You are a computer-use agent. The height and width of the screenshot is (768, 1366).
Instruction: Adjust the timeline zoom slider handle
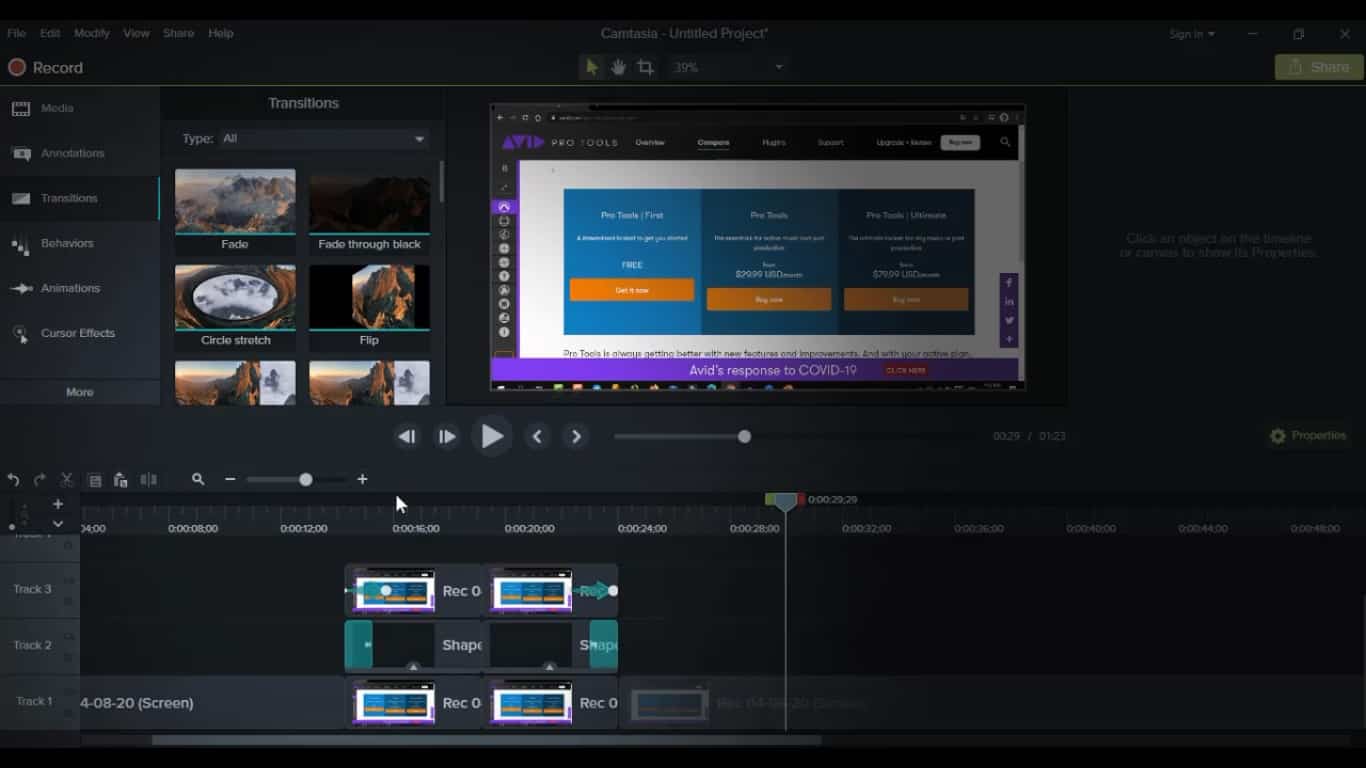[305, 480]
